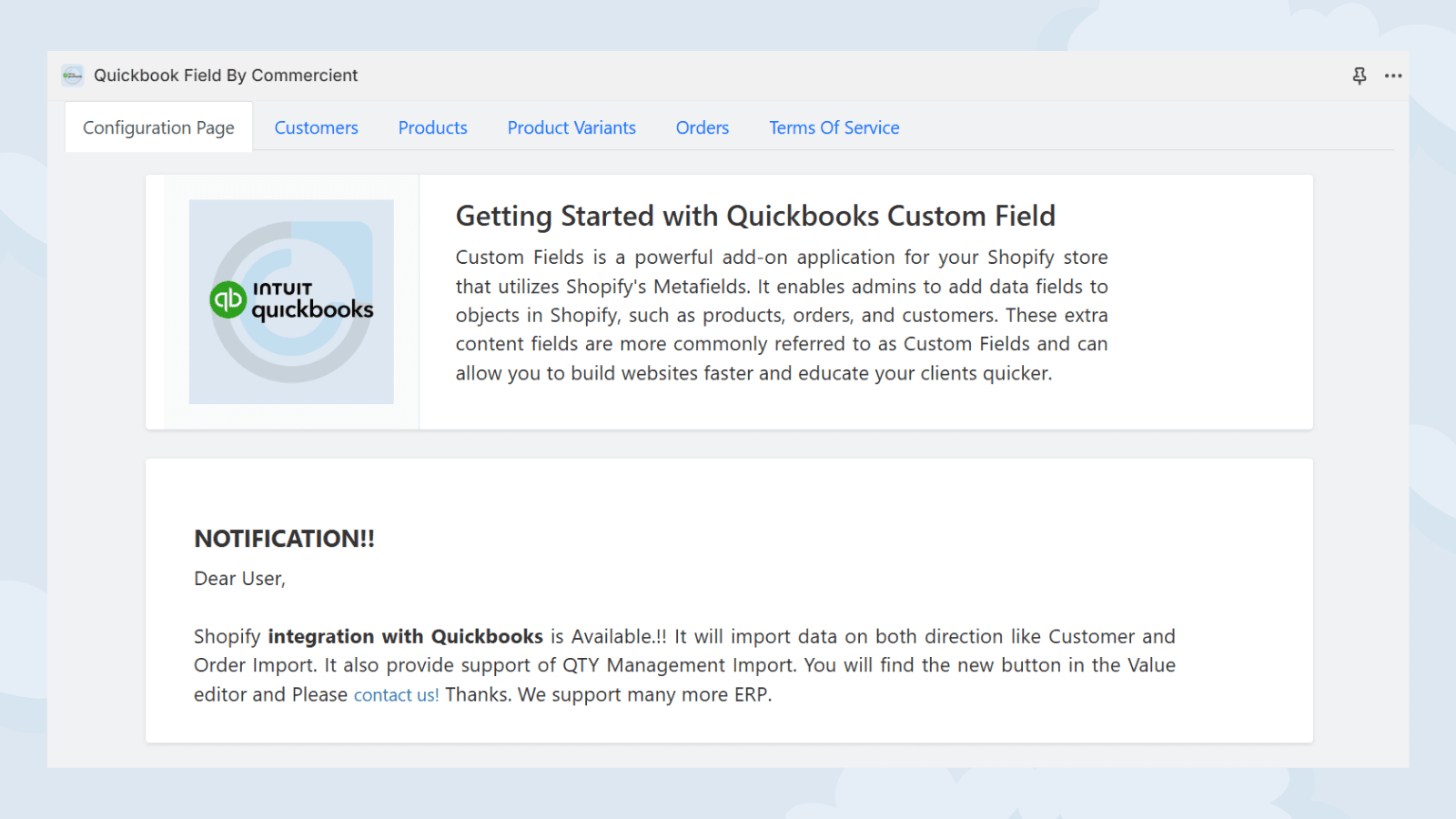Click the NOTIFICATION!! heading
The image size is (1456, 819).
pyautogui.click(x=284, y=539)
